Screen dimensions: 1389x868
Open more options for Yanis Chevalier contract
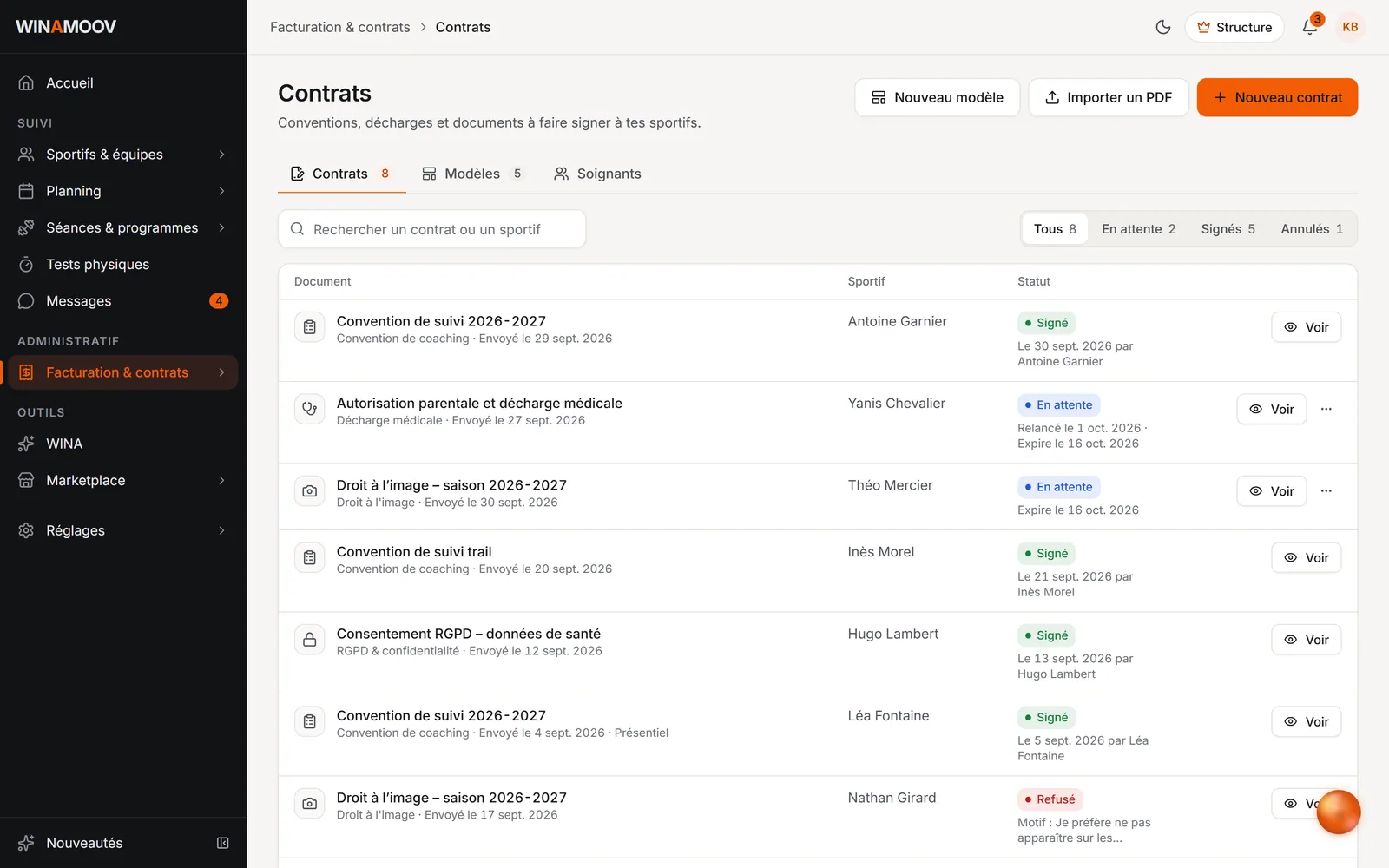pyautogui.click(x=1326, y=409)
